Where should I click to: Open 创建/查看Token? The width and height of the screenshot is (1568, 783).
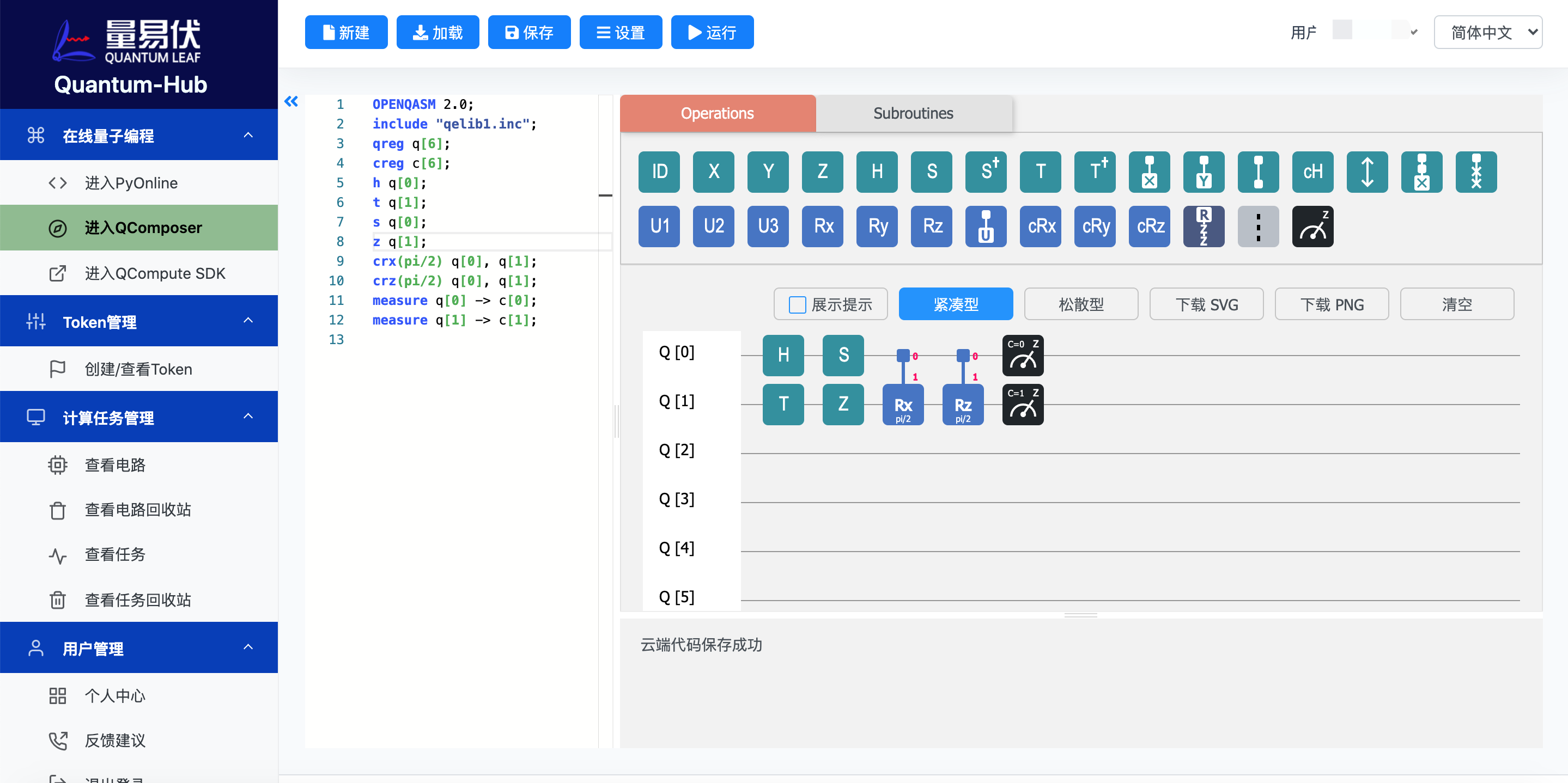[x=139, y=369]
